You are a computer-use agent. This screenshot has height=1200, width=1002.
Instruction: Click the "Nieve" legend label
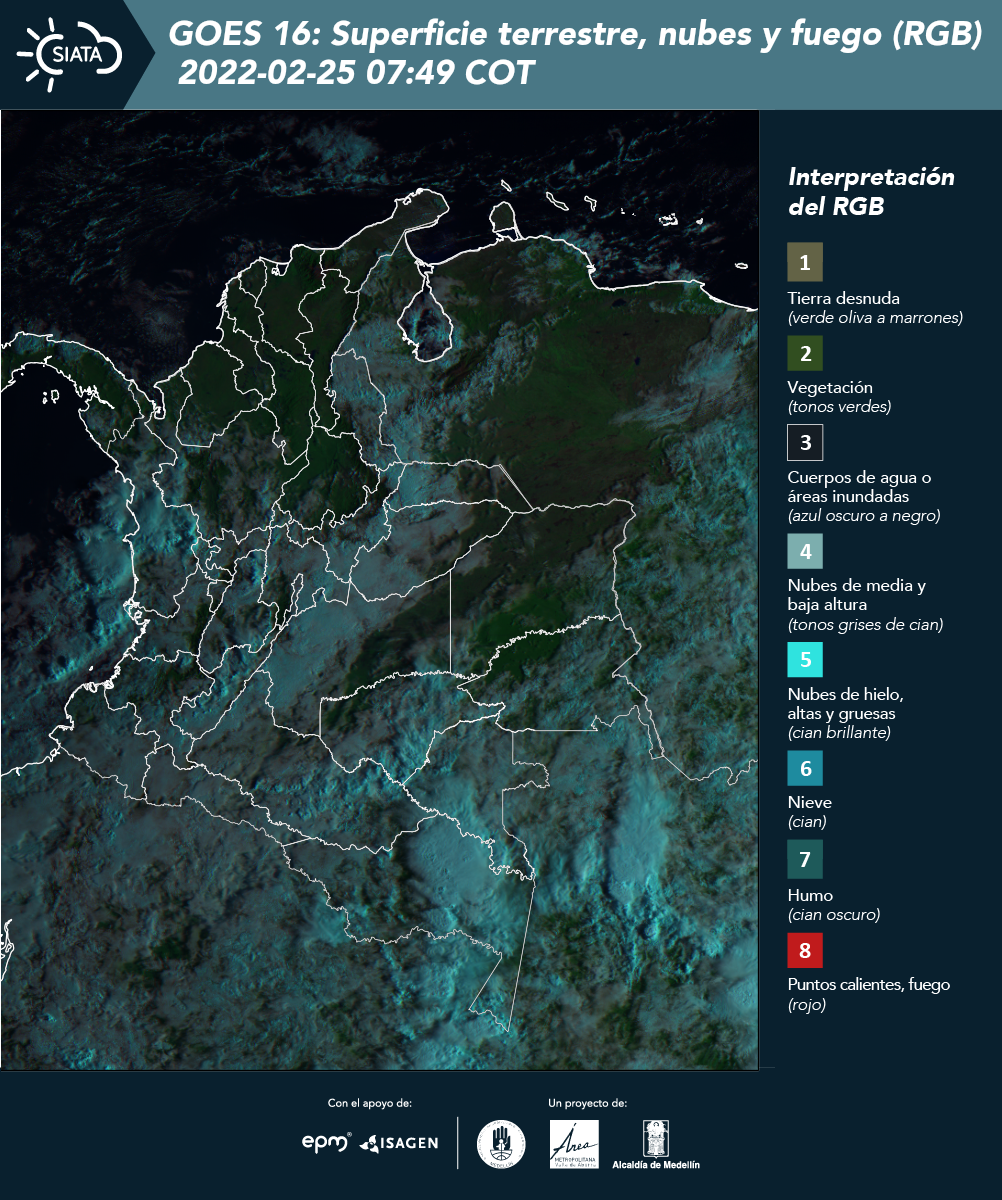point(810,802)
